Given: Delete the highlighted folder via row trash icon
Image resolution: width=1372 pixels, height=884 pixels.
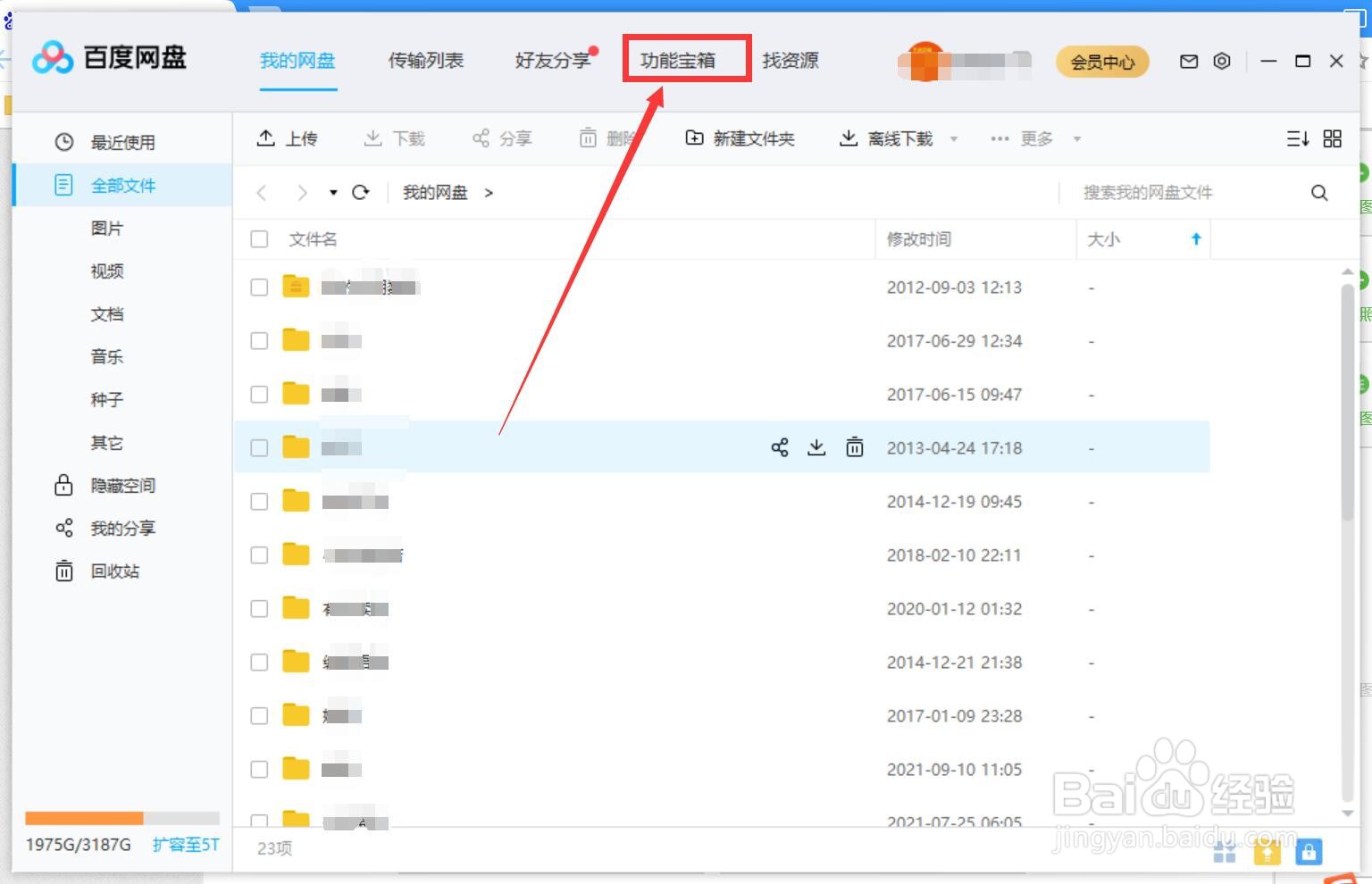Looking at the screenshot, I should click(855, 447).
